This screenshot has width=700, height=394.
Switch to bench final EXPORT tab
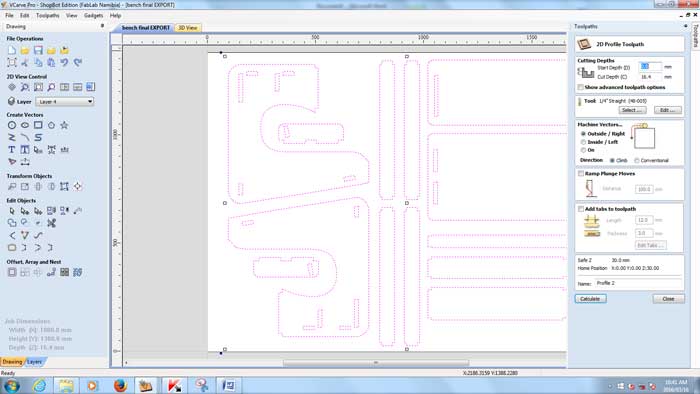pyautogui.click(x=146, y=28)
